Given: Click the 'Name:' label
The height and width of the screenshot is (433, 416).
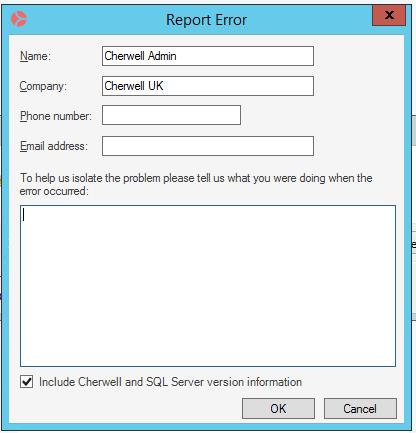Looking at the screenshot, I should tap(35, 56).
